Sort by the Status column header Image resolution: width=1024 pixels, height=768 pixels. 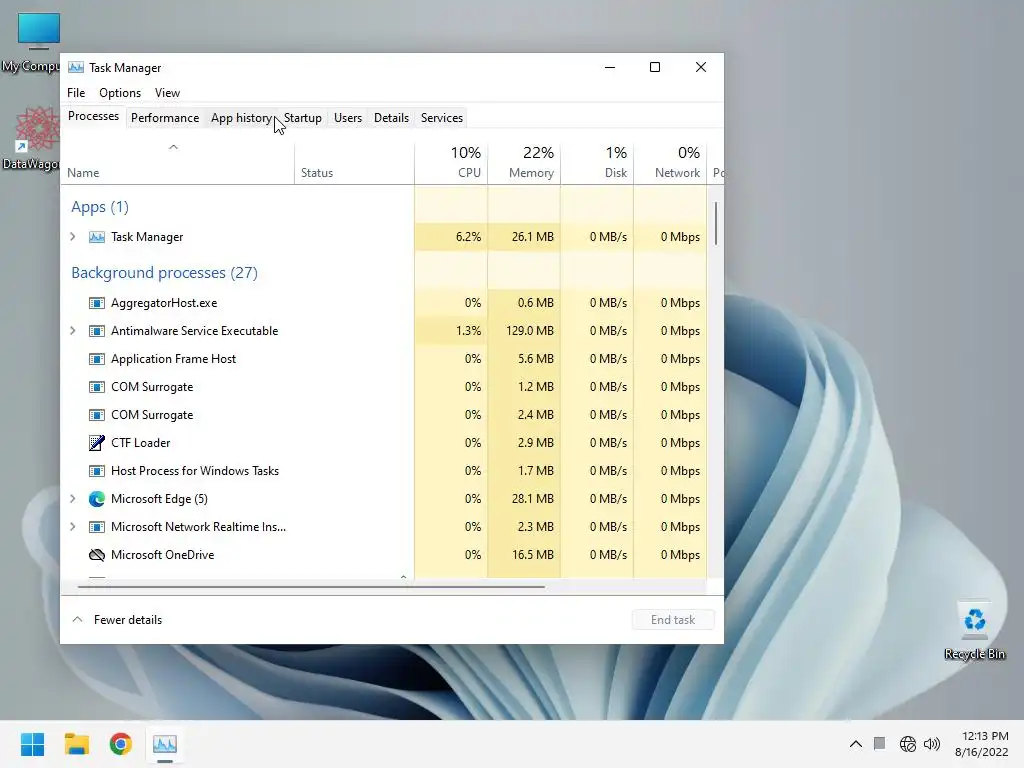pos(354,163)
